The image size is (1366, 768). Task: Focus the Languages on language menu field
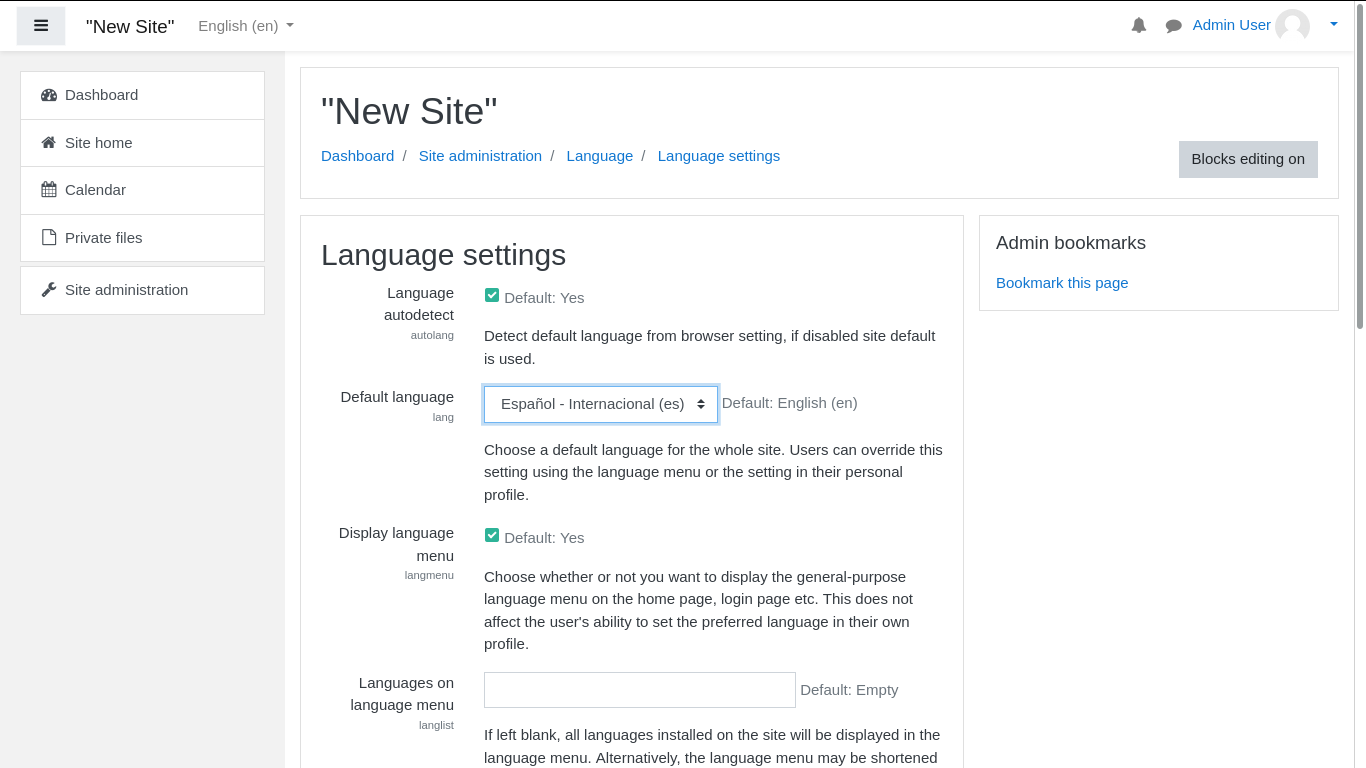coord(639,690)
